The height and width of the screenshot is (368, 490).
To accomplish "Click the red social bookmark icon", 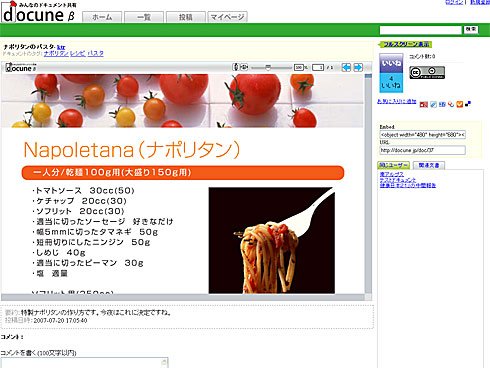I will (424, 105).
